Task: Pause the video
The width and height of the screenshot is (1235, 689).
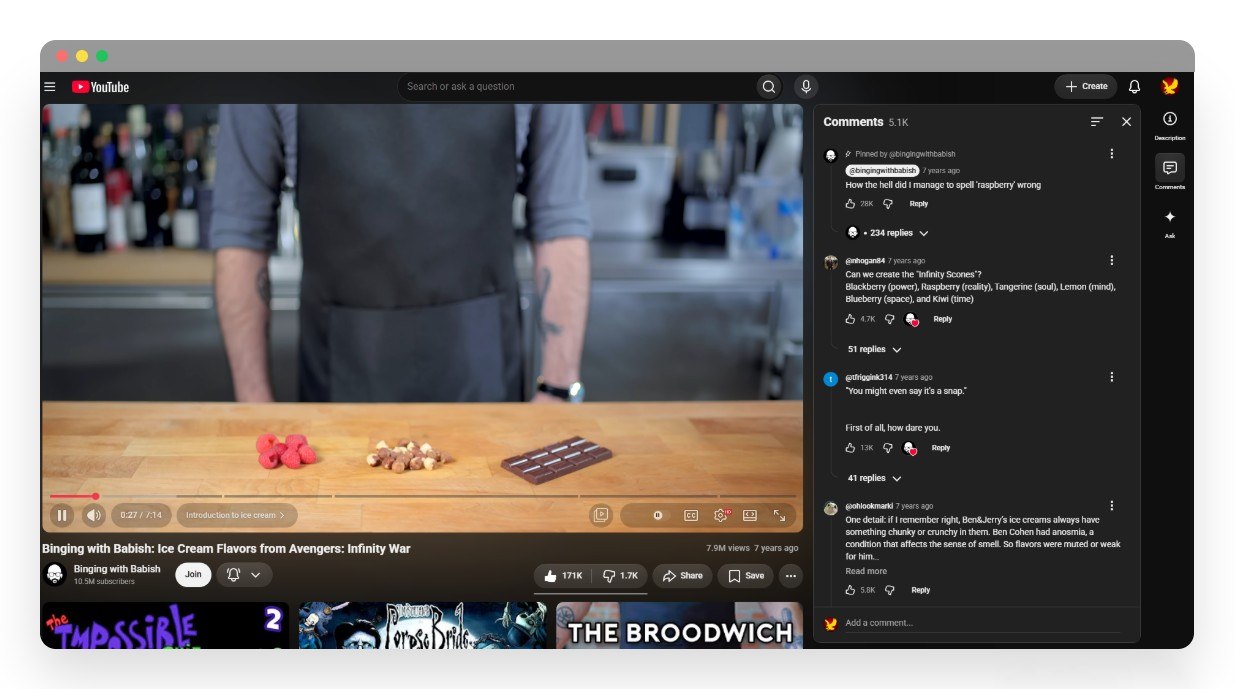Action: pyautogui.click(x=62, y=515)
